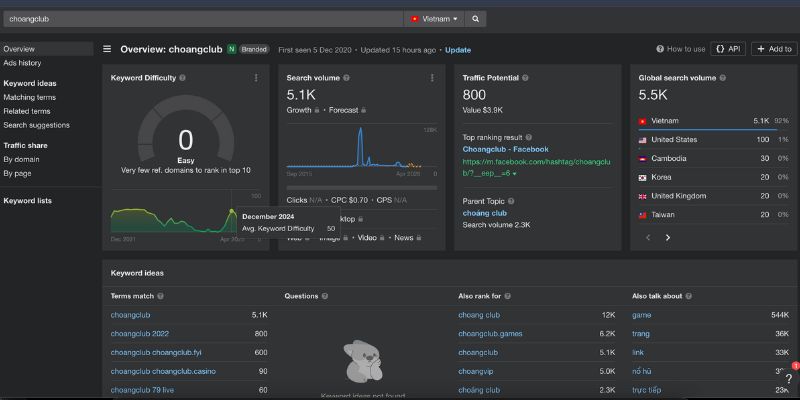Screen dimensions: 800x400
Task: Select Overview in the sidebar
Action: tap(46, 49)
